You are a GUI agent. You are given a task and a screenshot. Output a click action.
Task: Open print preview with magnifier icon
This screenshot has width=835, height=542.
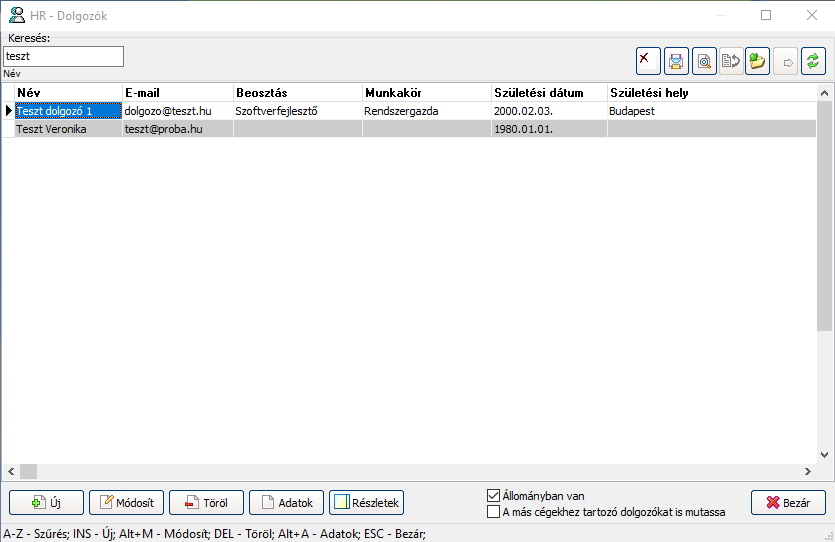703,61
